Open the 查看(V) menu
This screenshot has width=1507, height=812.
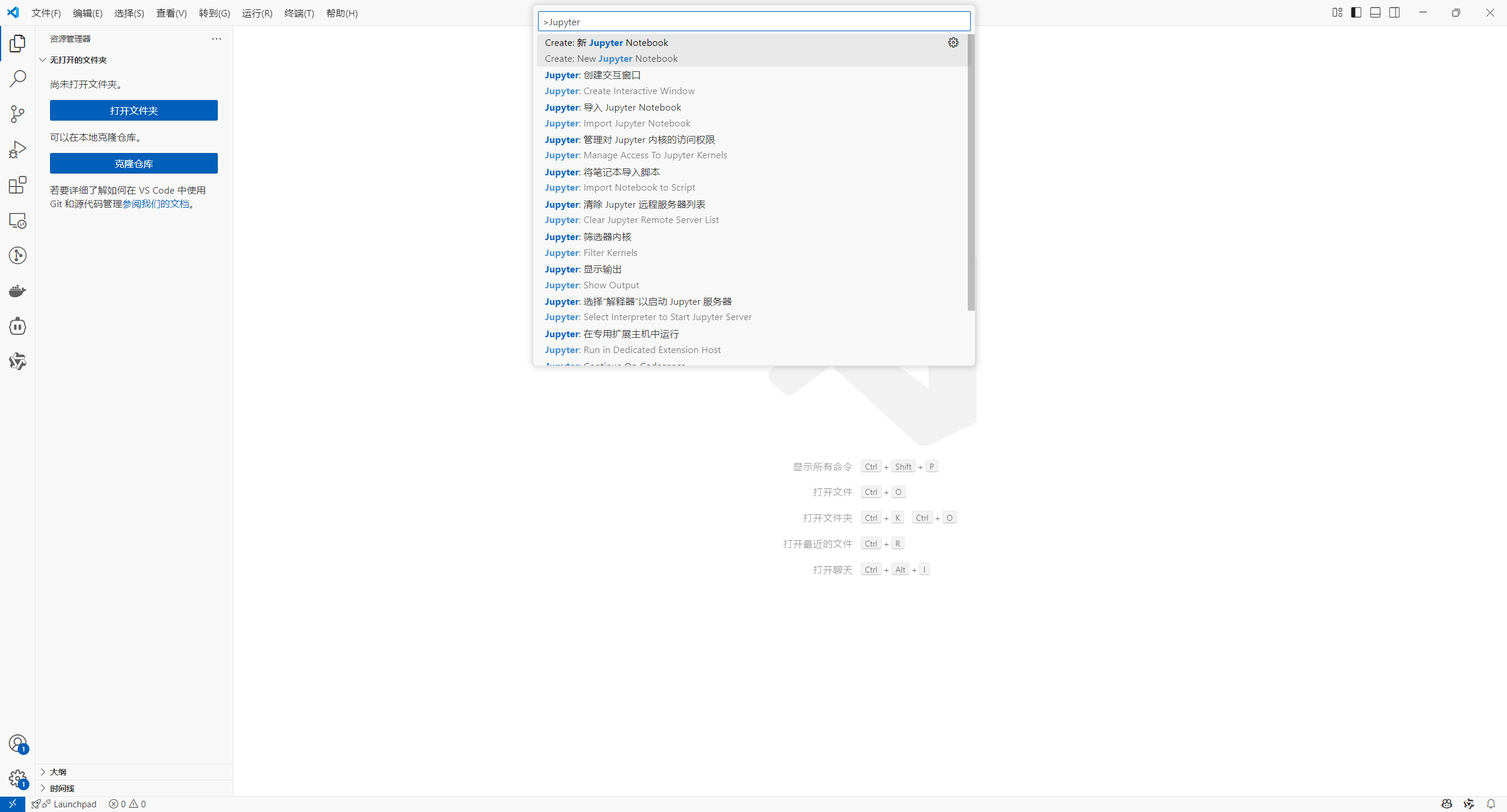[171, 13]
